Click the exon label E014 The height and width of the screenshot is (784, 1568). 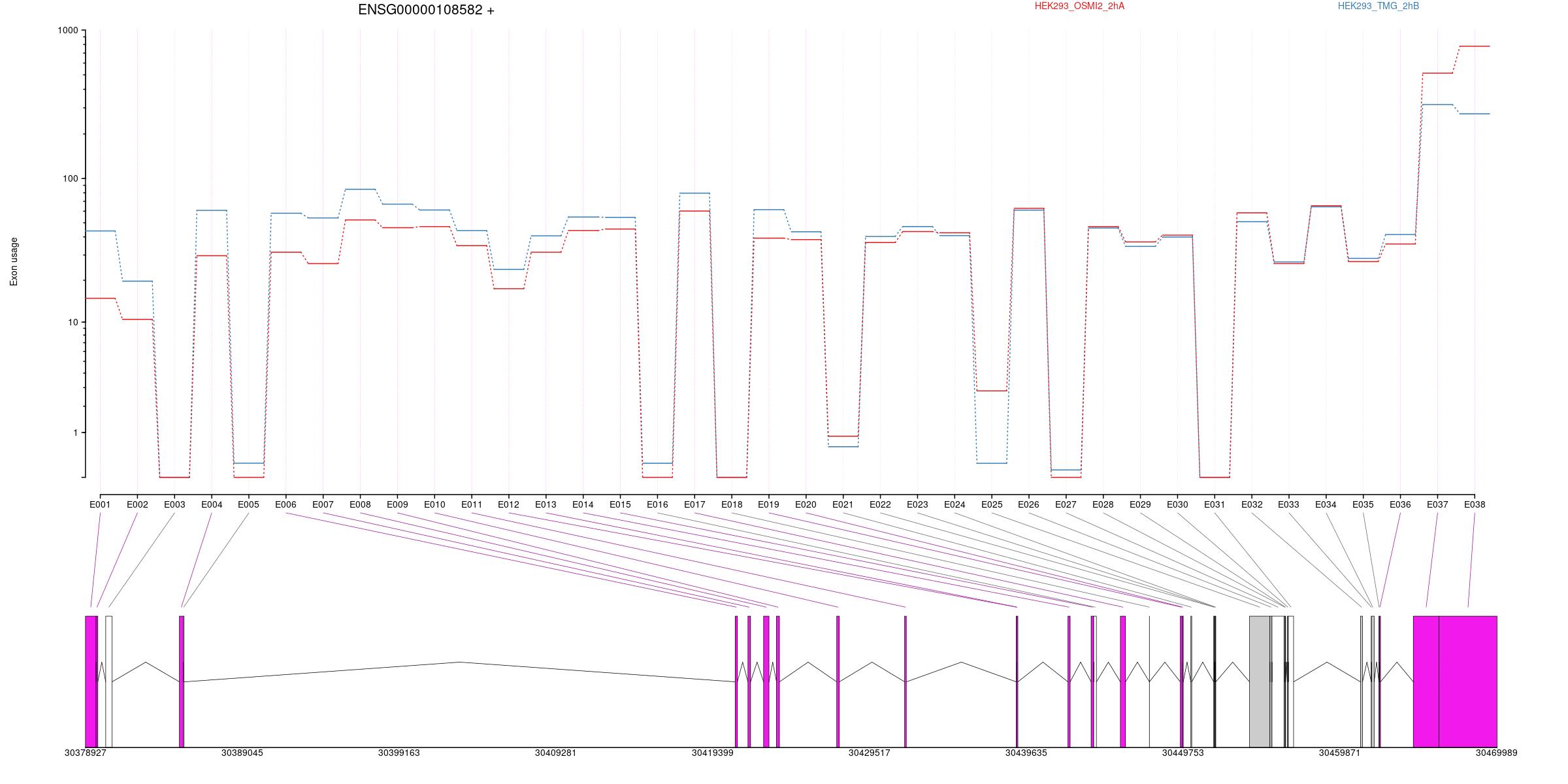[583, 504]
